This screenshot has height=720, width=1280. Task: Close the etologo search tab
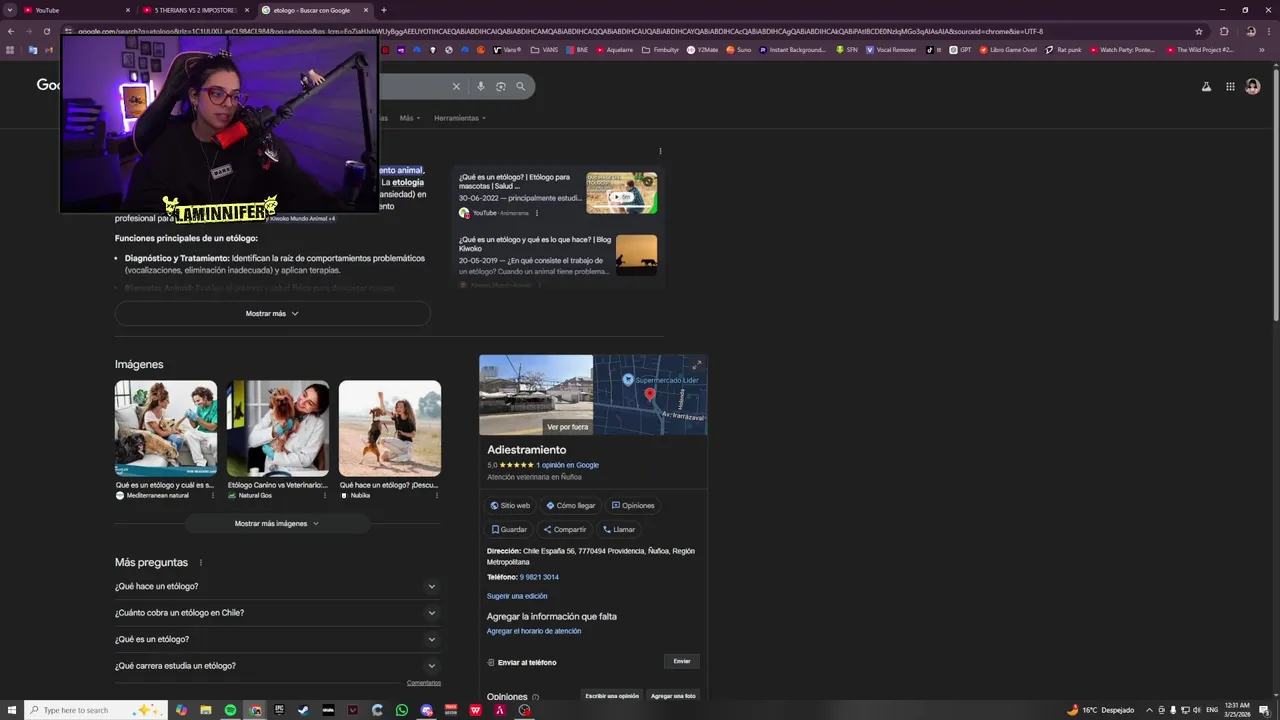[x=365, y=10]
